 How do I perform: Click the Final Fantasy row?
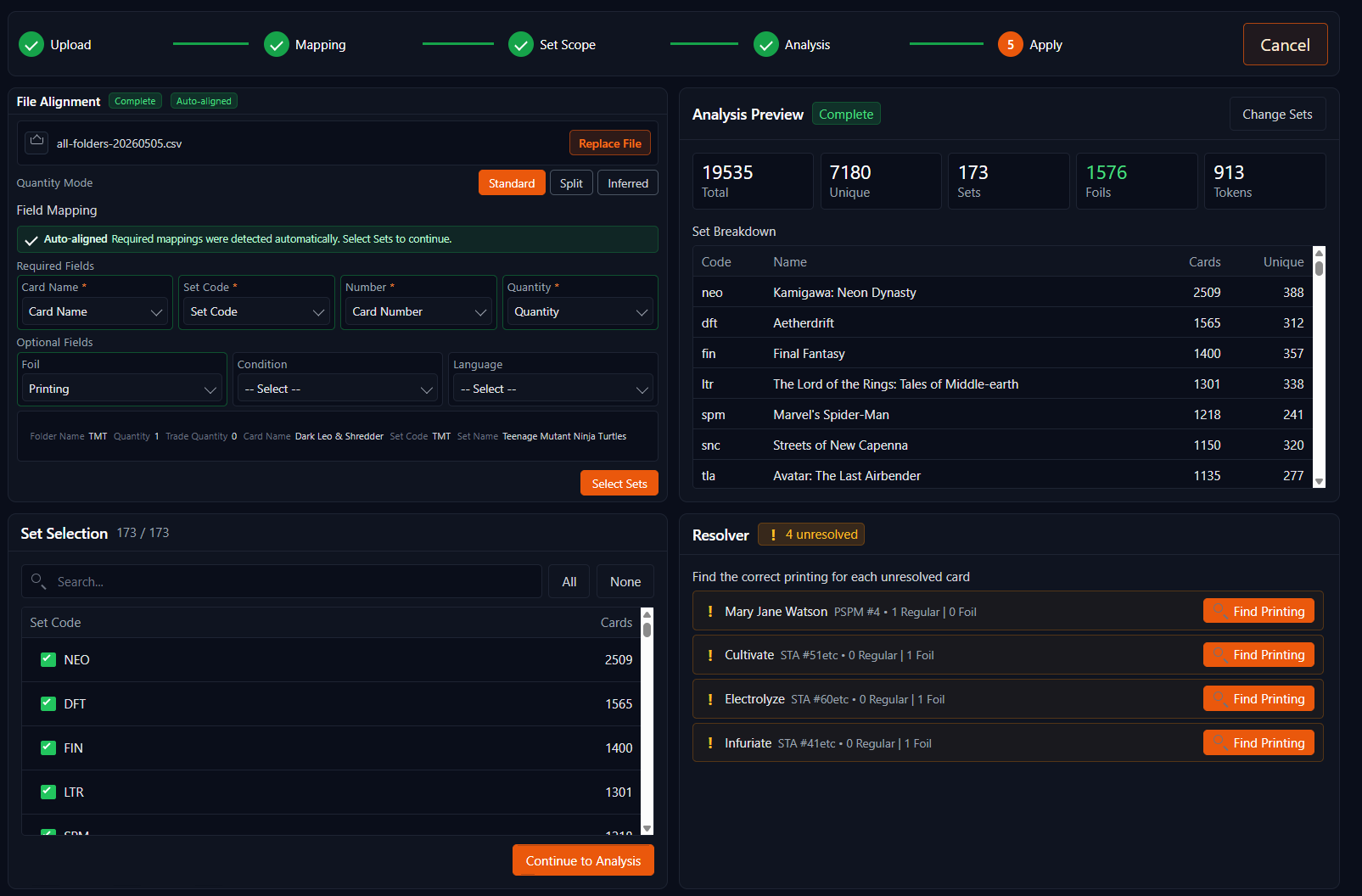click(x=1002, y=353)
